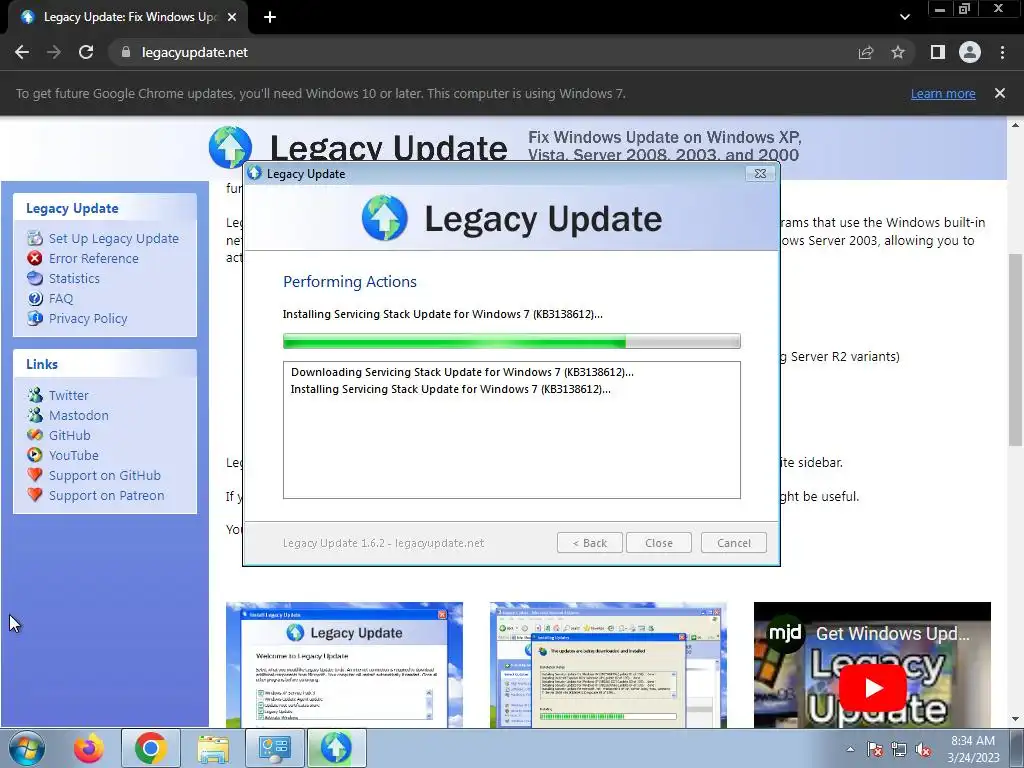View site information lock icon
Image resolution: width=1024 pixels, height=768 pixels.
[x=126, y=52]
